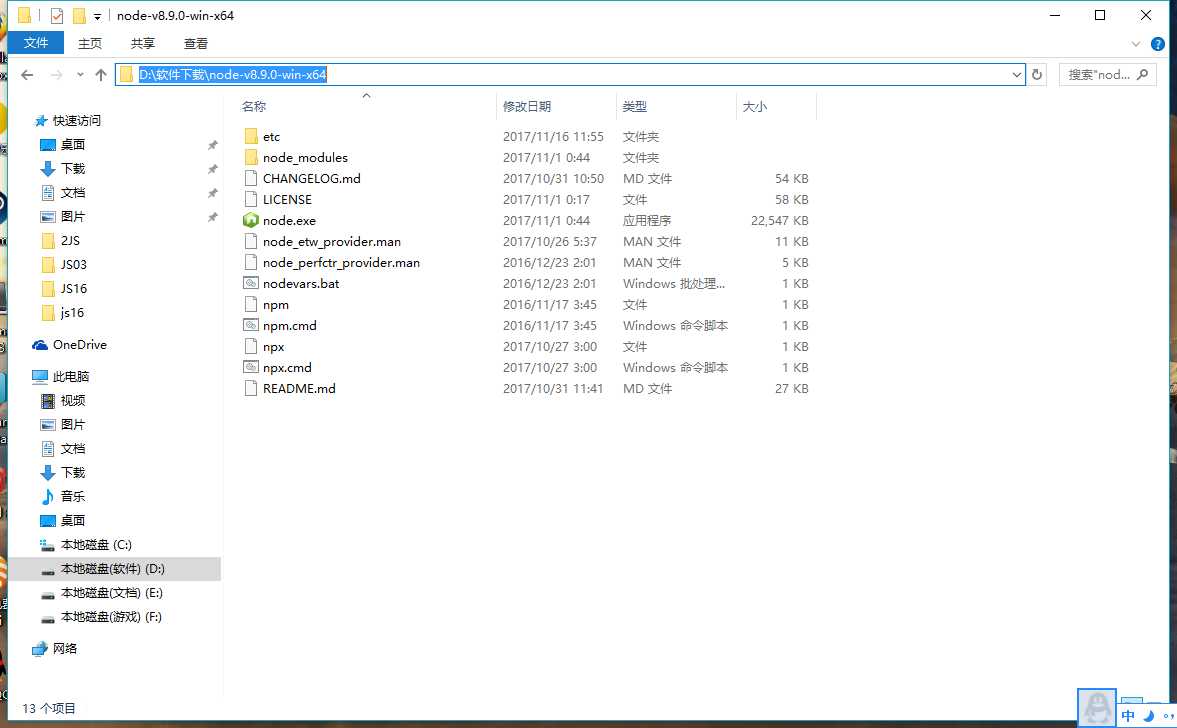Open the etc folder icon
The height and width of the screenshot is (728, 1177).
tap(251, 137)
